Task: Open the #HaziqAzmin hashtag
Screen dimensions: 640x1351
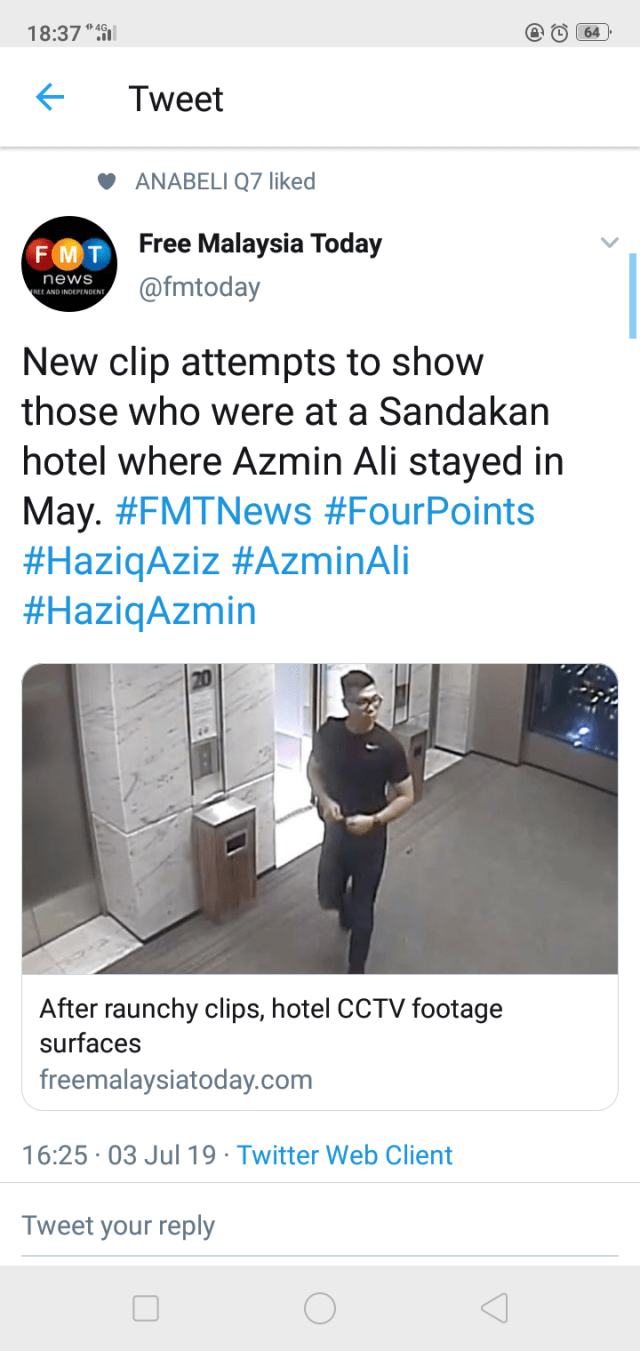Action: 139,611
